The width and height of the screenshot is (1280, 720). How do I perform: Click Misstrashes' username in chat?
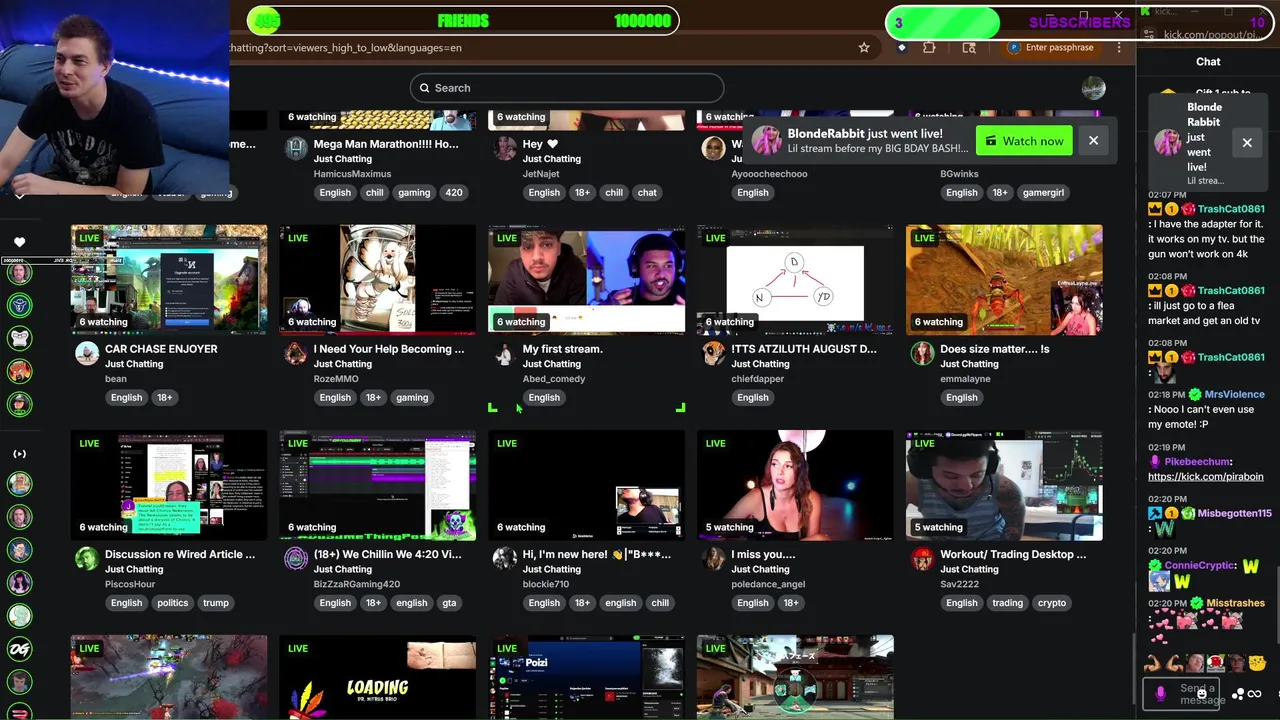(1235, 603)
